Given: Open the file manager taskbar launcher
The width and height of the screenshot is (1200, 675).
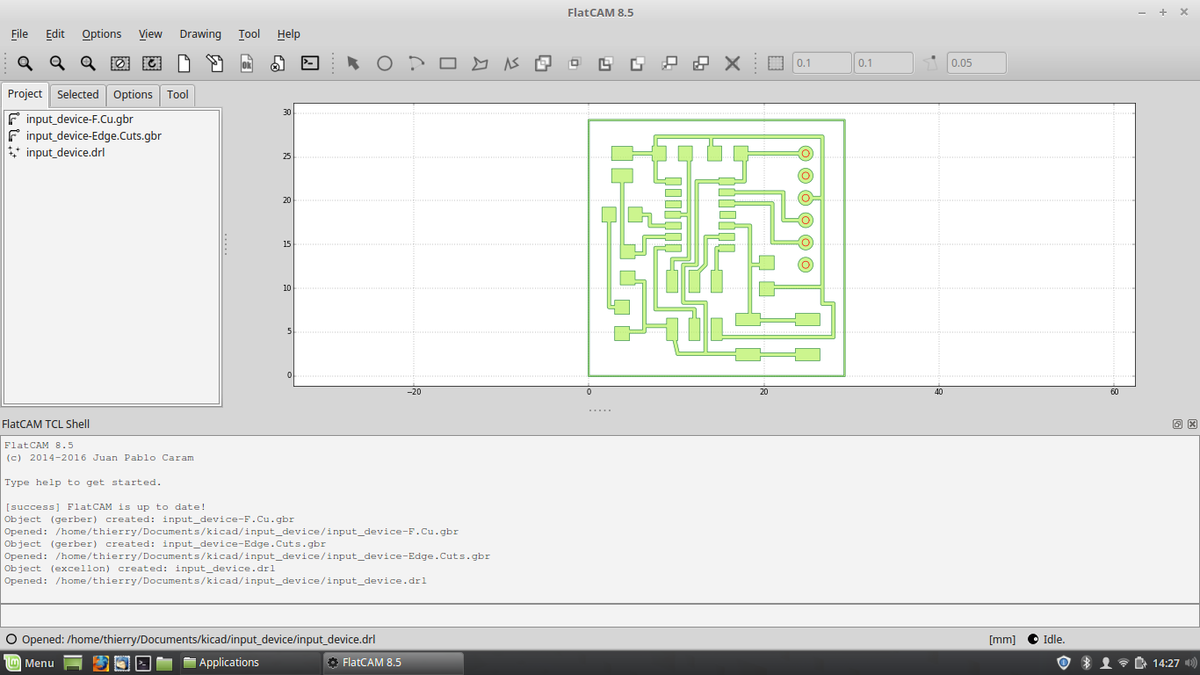Looking at the screenshot, I should coord(164,663).
